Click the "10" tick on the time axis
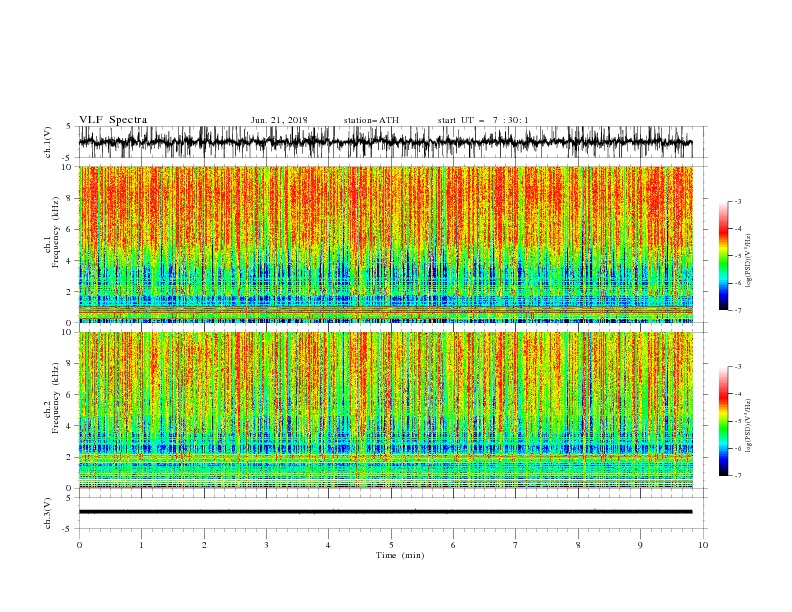The height and width of the screenshot is (612, 792). [x=703, y=545]
